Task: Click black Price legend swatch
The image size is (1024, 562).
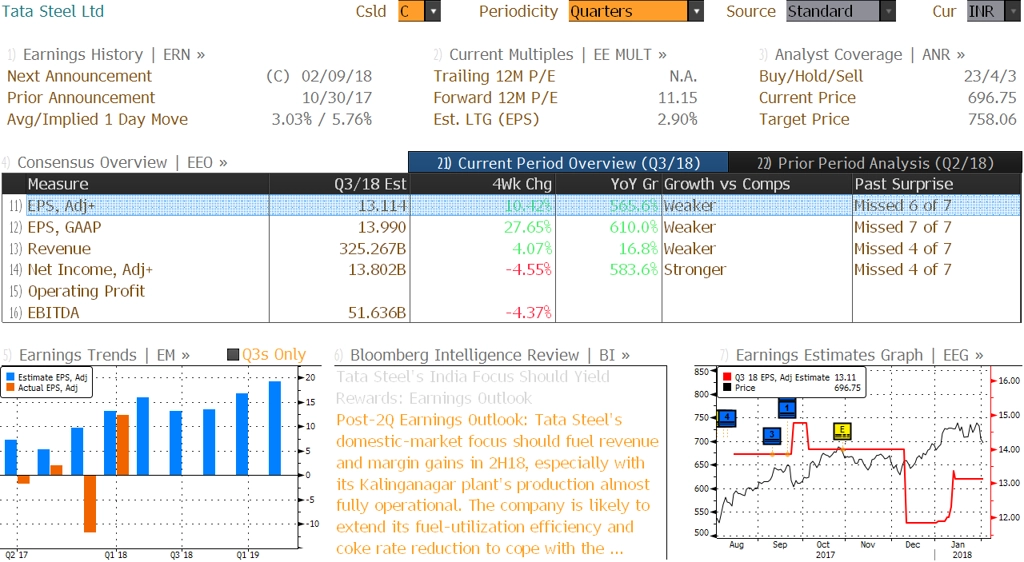Action: pyautogui.click(x=727, y=388)
